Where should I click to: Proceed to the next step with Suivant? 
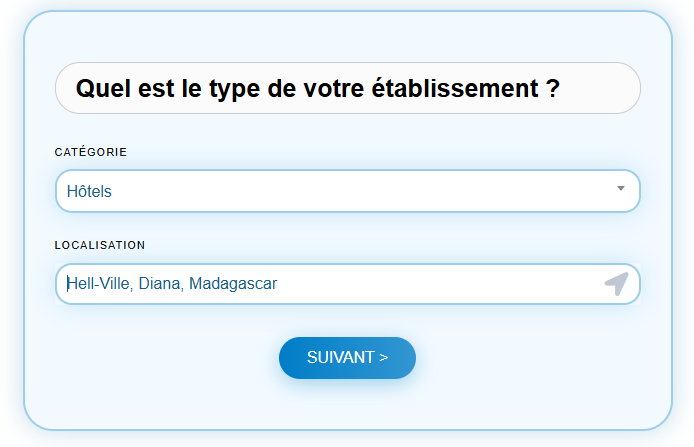click(347, 358)
